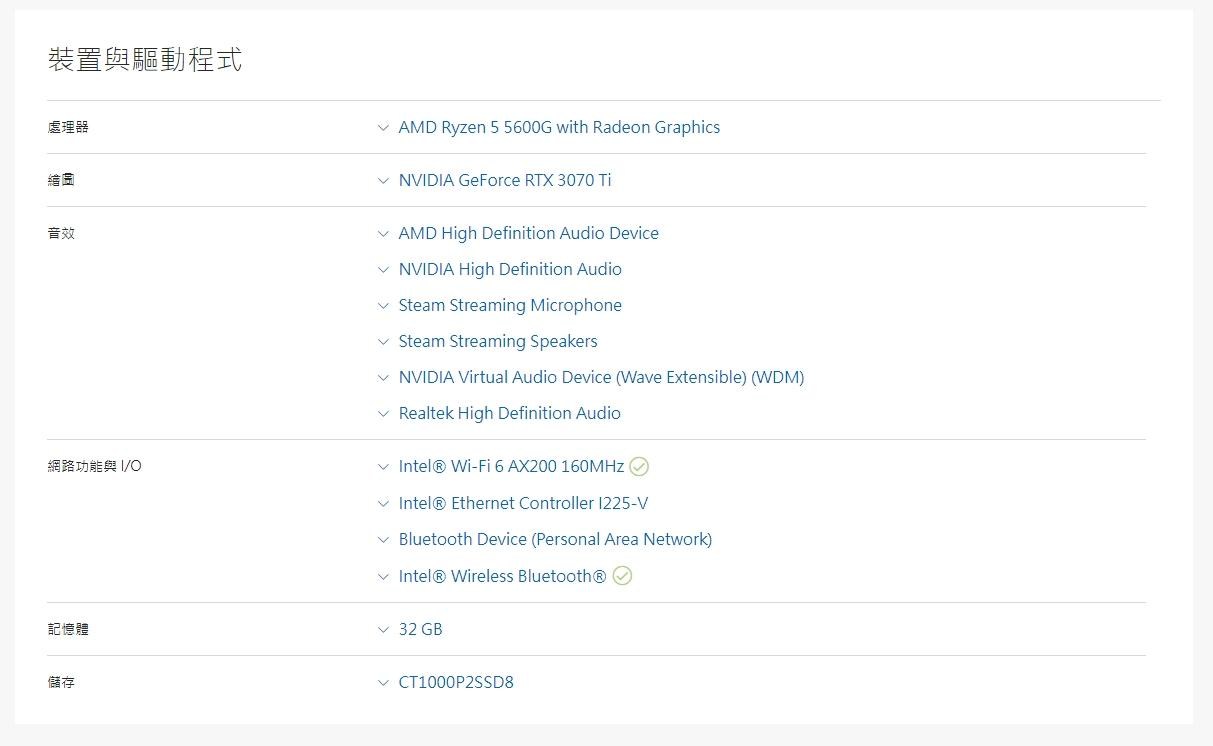Expand chevron beside Steam Streaming Microphone
The image size is (1213, 746).
coord(383,306)
